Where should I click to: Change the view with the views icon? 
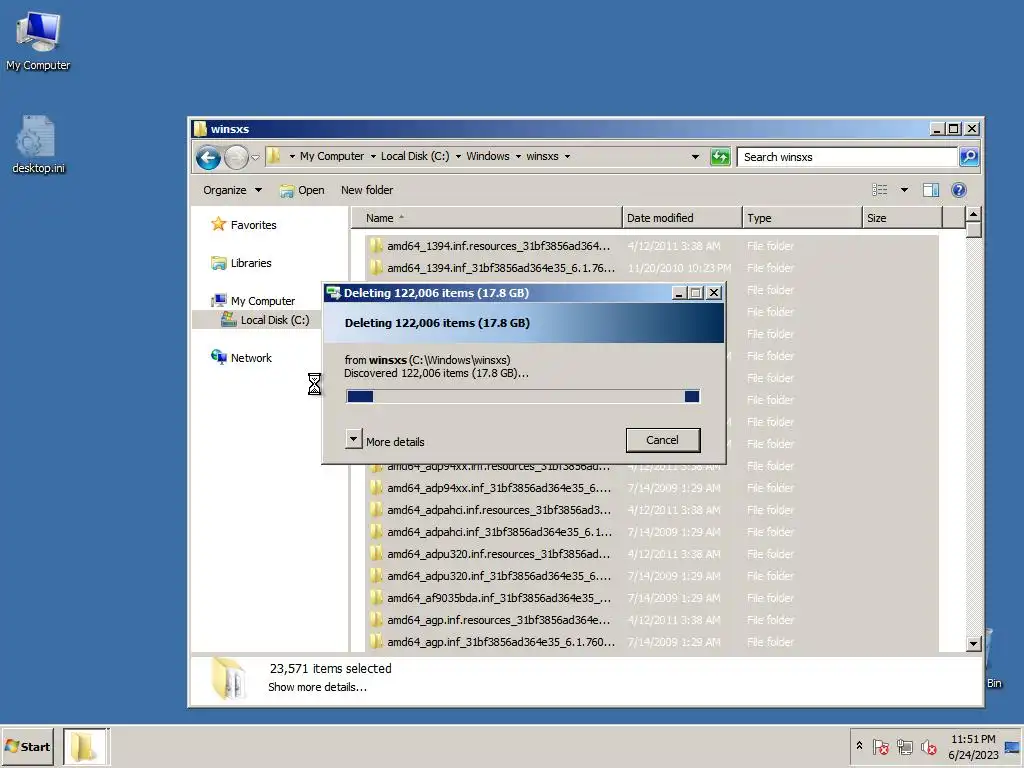click(x=880, y=190)
